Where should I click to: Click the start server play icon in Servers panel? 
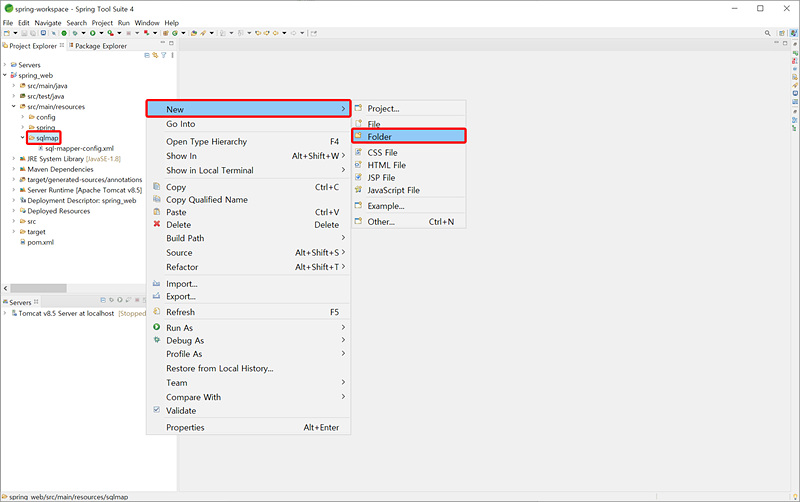coord(119,300)
